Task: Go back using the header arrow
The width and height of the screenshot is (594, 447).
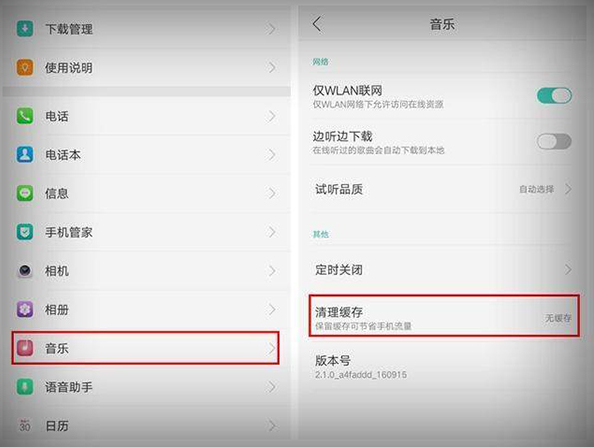Action: click(317, 24)
